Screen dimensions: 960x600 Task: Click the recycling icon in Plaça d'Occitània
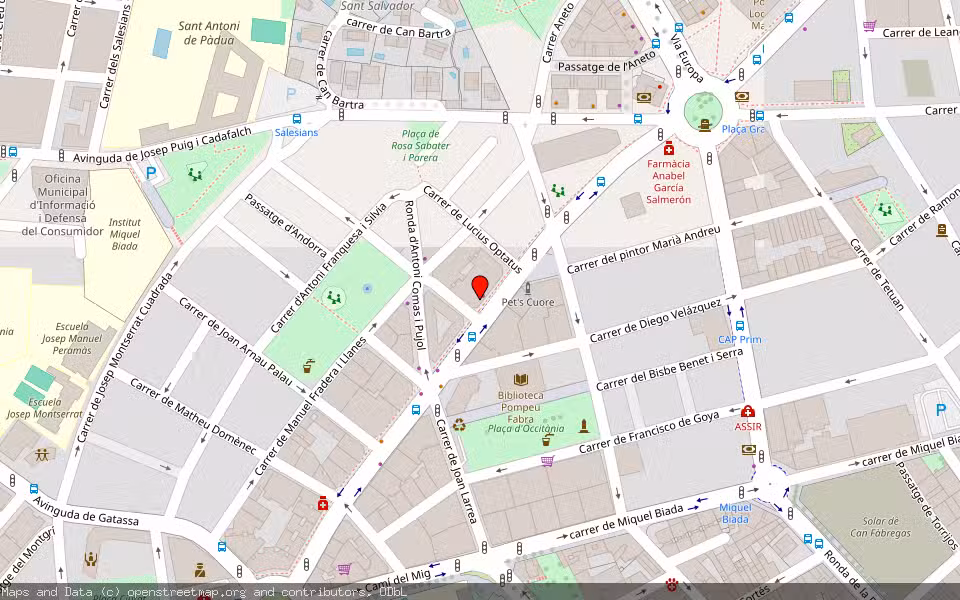click(459, 426)
